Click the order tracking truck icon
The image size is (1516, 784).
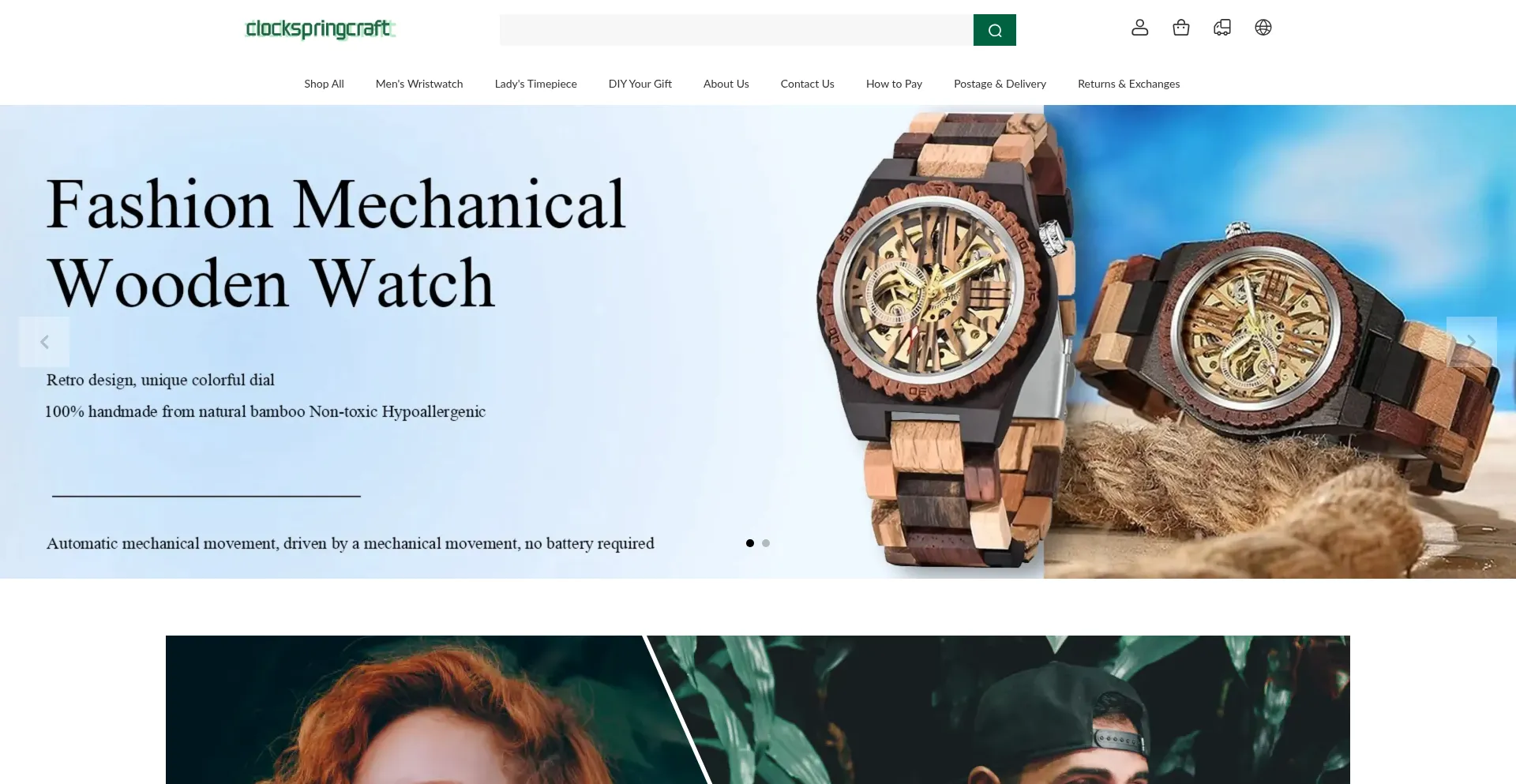(1221, 28)
